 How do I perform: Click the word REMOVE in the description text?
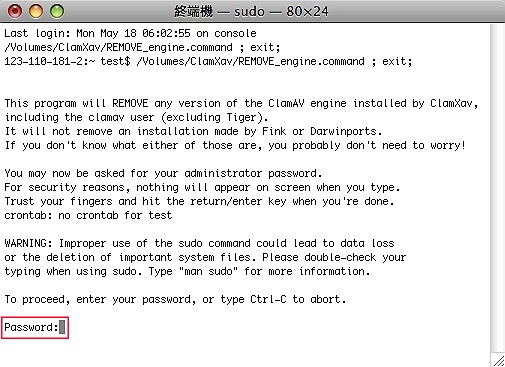coord(130,103)
